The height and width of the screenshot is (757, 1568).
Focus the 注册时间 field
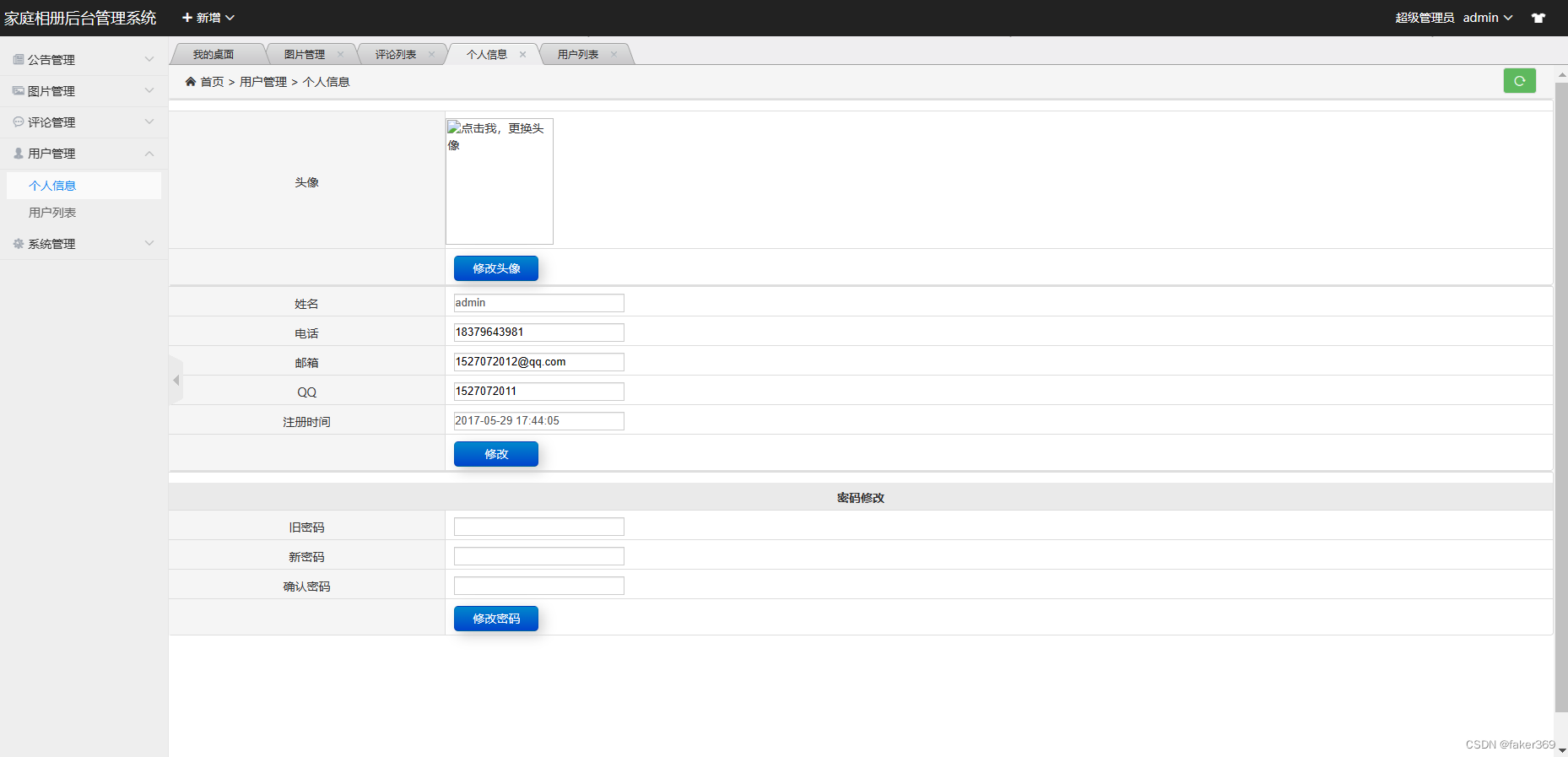[x=539, y=421]
